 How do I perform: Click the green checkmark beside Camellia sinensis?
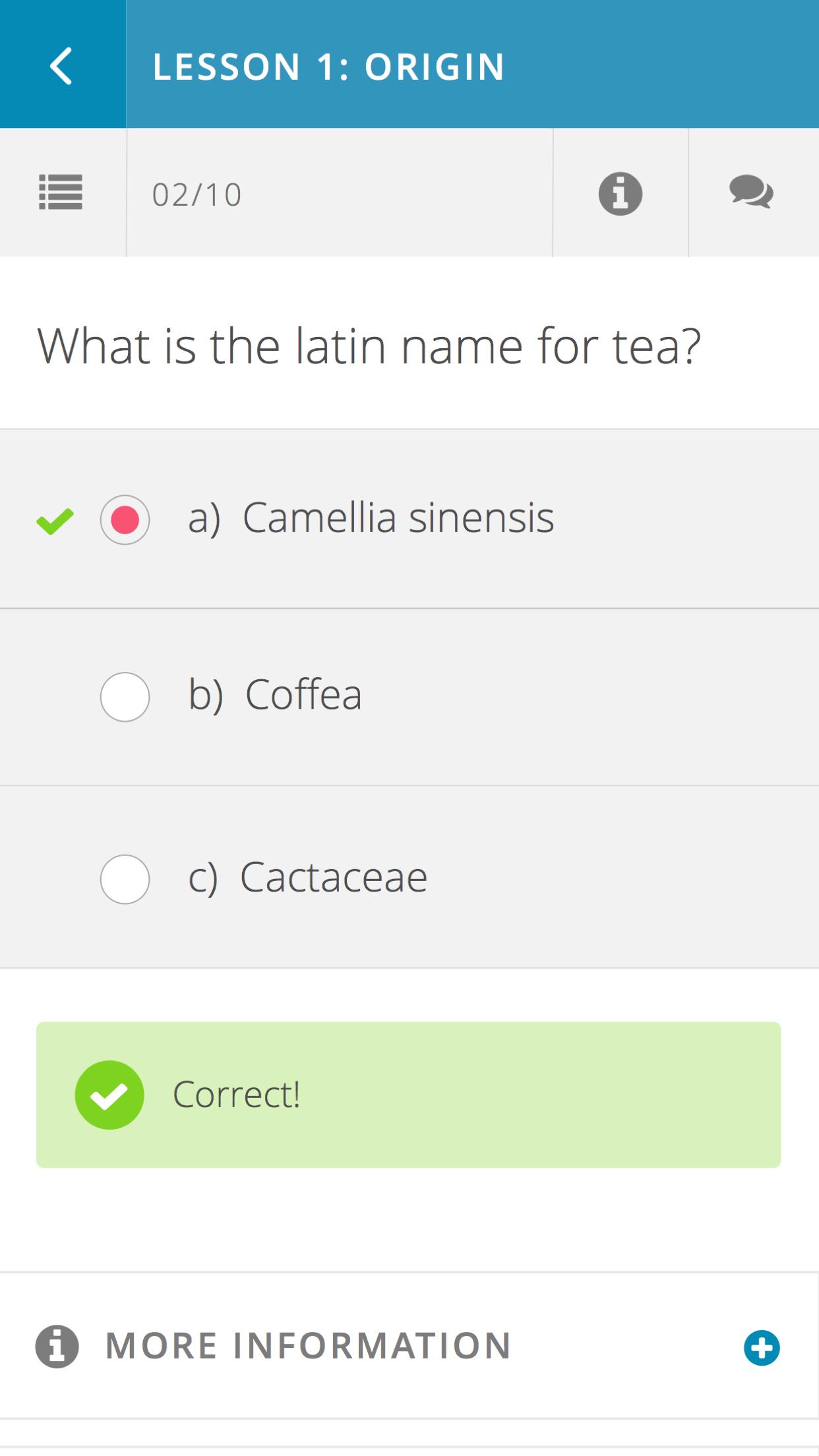coord(55,521)
